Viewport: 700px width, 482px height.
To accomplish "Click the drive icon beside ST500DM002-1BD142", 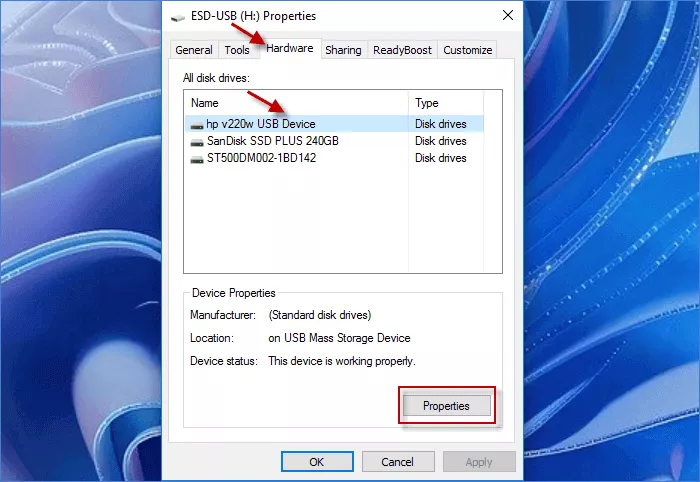I will point(197,159).
